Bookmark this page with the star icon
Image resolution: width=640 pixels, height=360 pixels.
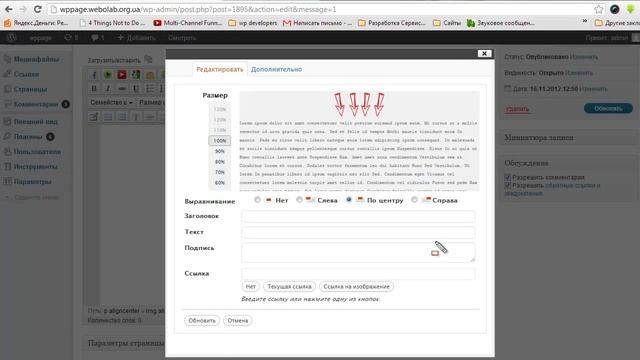598,9
